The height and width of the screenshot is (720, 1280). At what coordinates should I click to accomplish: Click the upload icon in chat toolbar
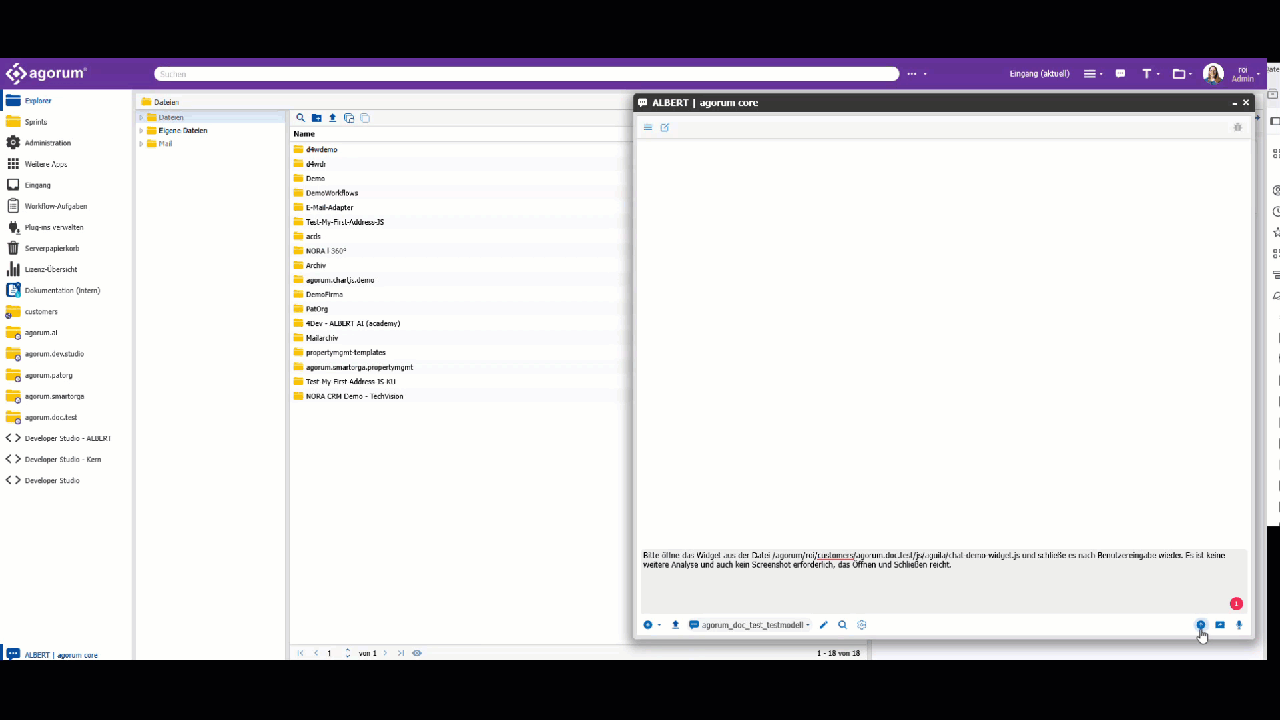coord(675,625)
